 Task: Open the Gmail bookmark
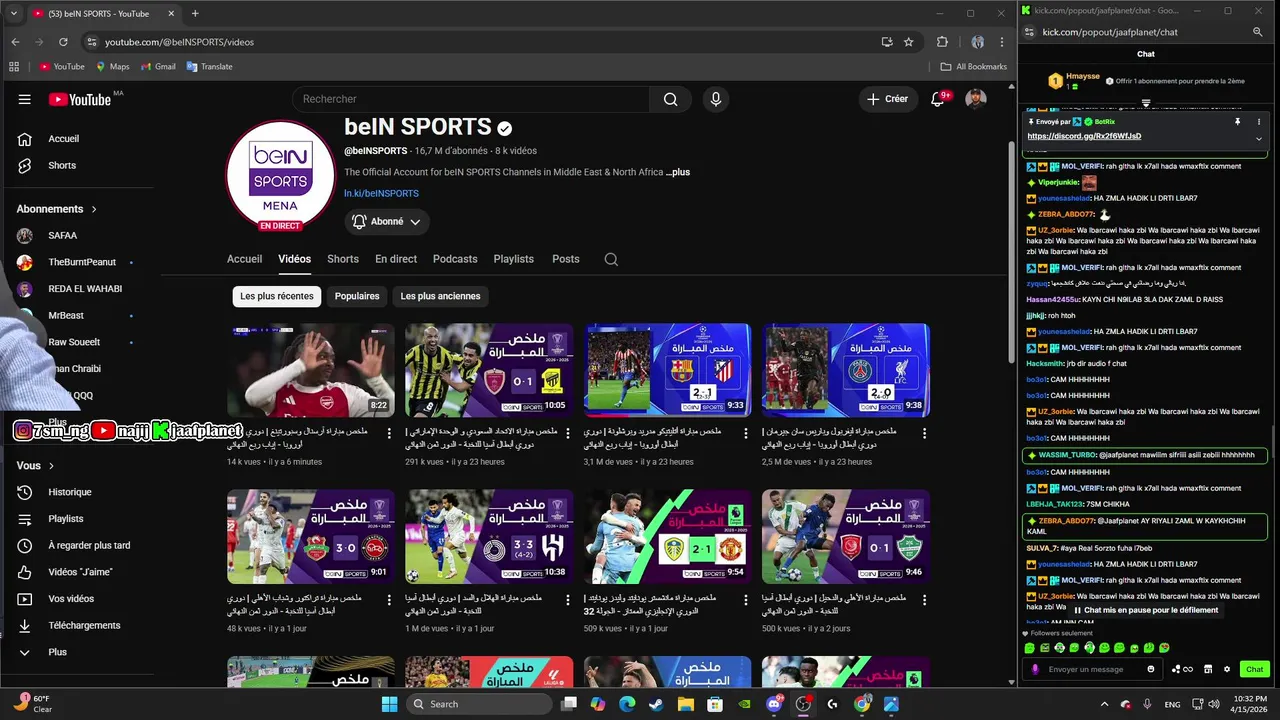158,67
